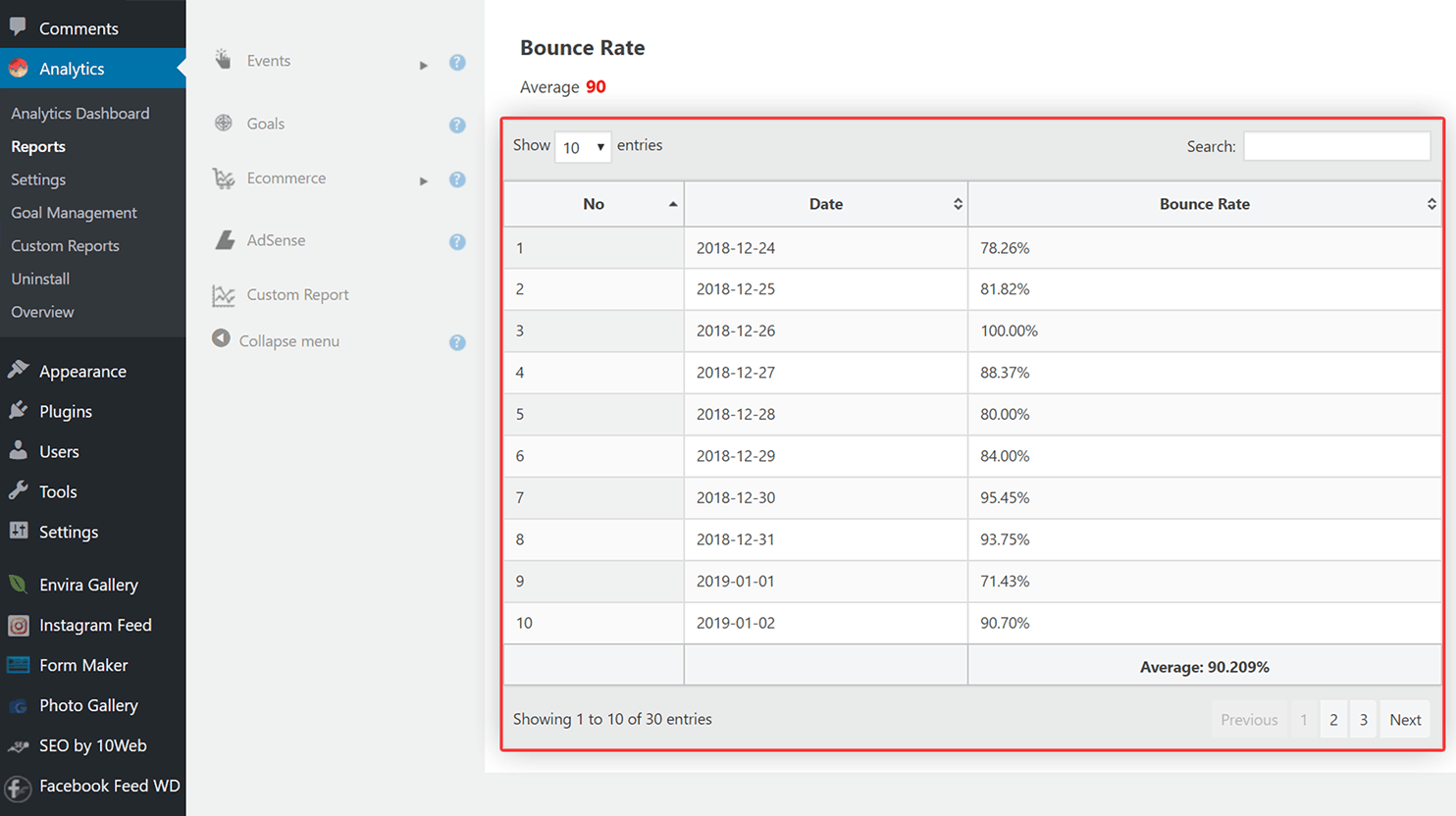Click the Next pagination button
The width and height of the screenshot is (1456, 816).
click(1405, 719)
